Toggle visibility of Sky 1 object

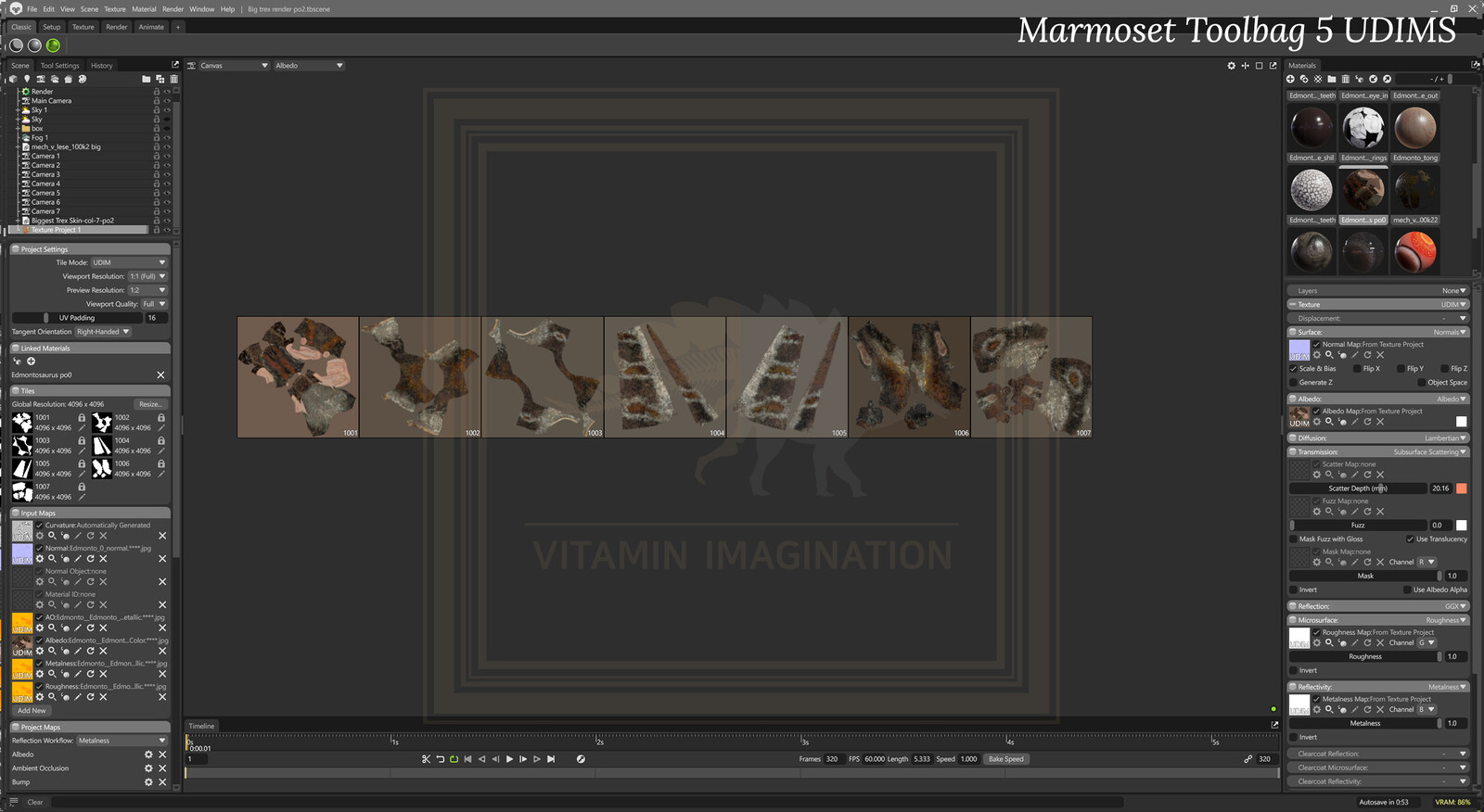point(167,110)
